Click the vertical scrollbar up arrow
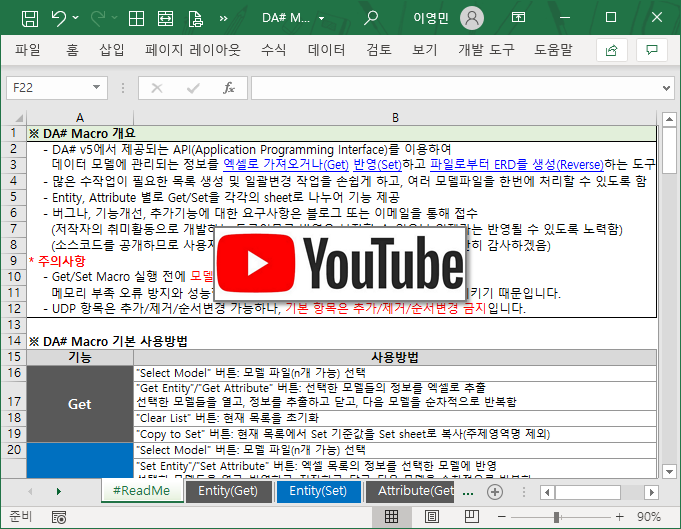 point(669,119)
